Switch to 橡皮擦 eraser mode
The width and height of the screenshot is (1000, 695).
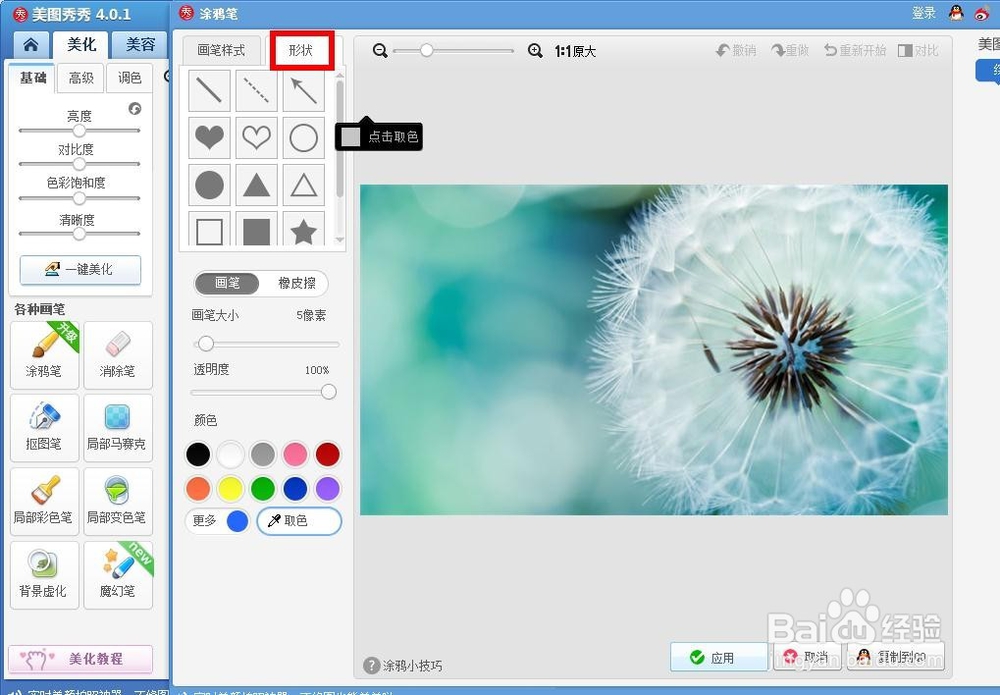click(297, 283)
